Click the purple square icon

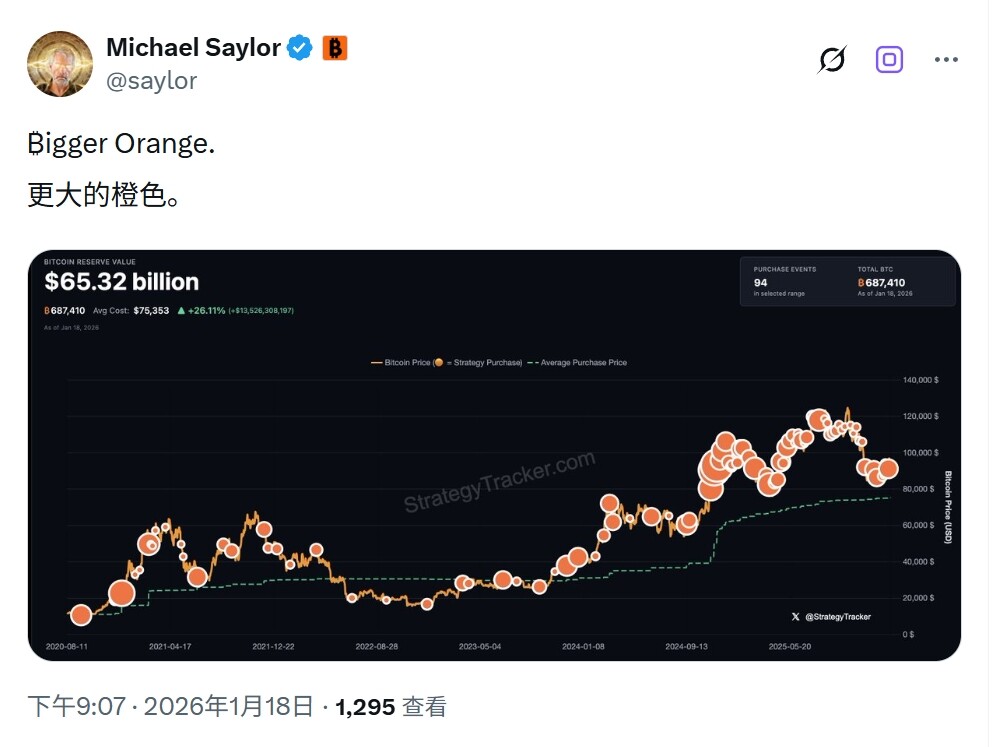tap(889, 60)
